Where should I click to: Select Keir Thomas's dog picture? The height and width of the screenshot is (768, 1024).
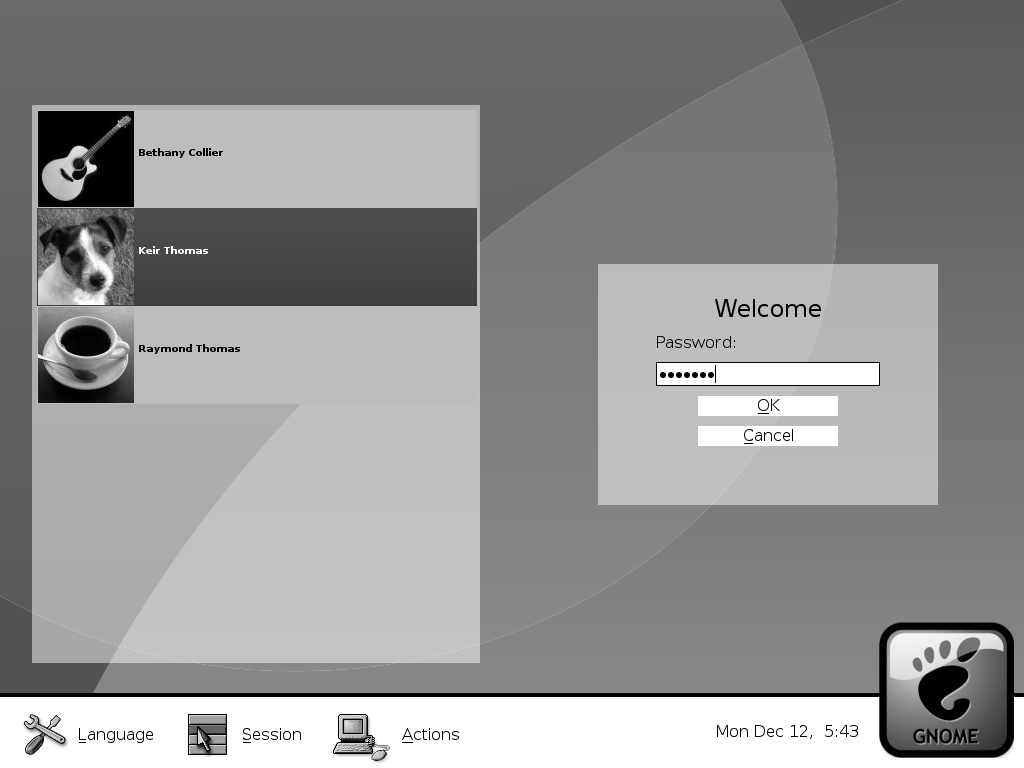pos(86,257)
